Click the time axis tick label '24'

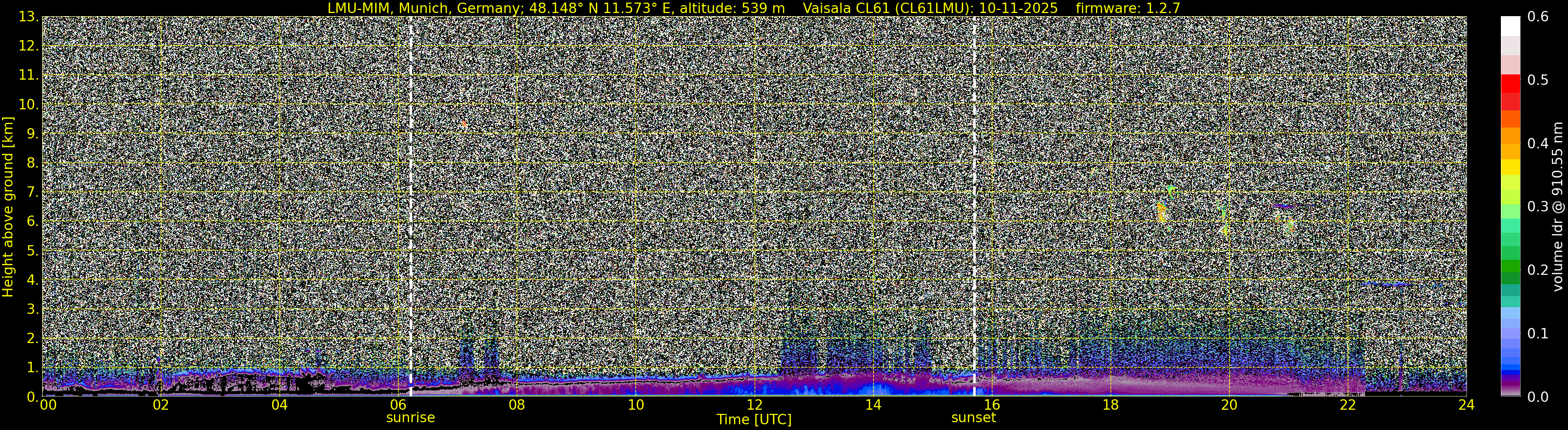point(1467,405)
